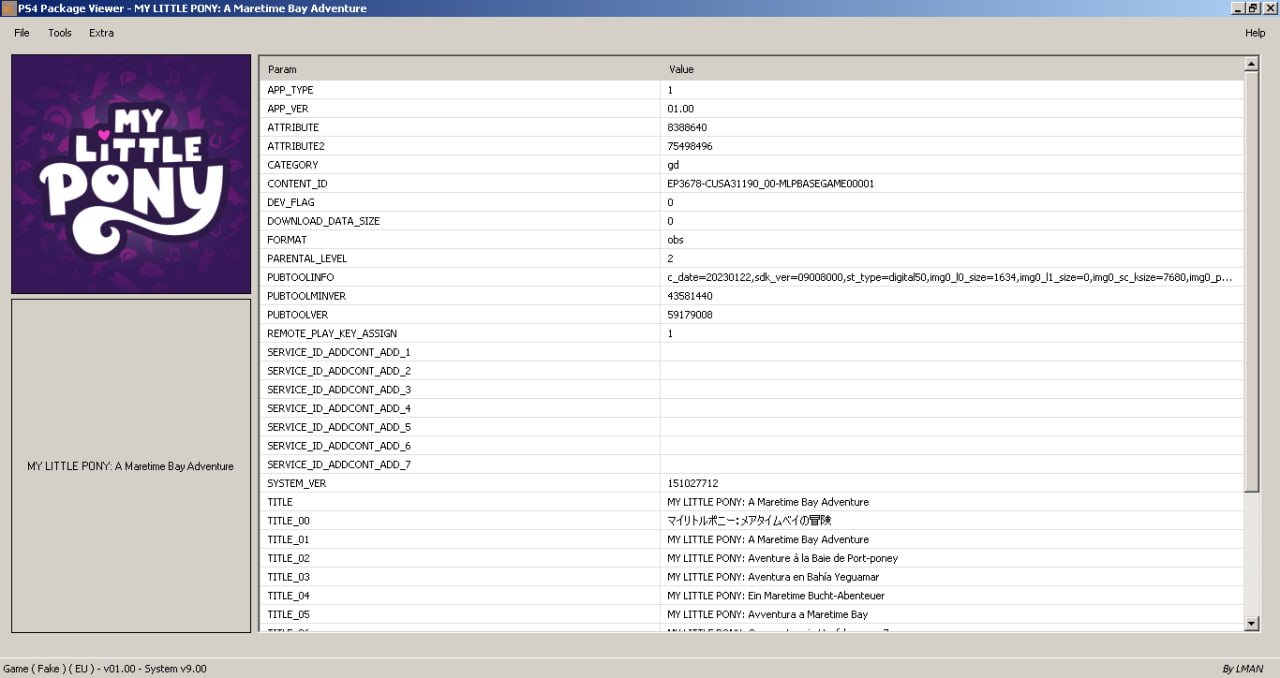The width and height of the screenshot is (1280, 678).
Task: Click the value 59179008
Action: pos(690,315)
